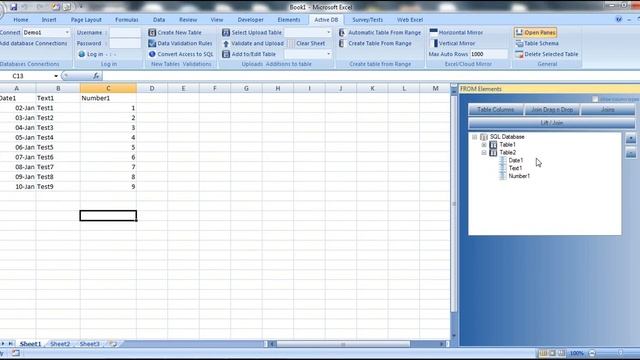The image size is (640, 360).
Task: Click the cell containing 07-Jan
Action: 18,157
